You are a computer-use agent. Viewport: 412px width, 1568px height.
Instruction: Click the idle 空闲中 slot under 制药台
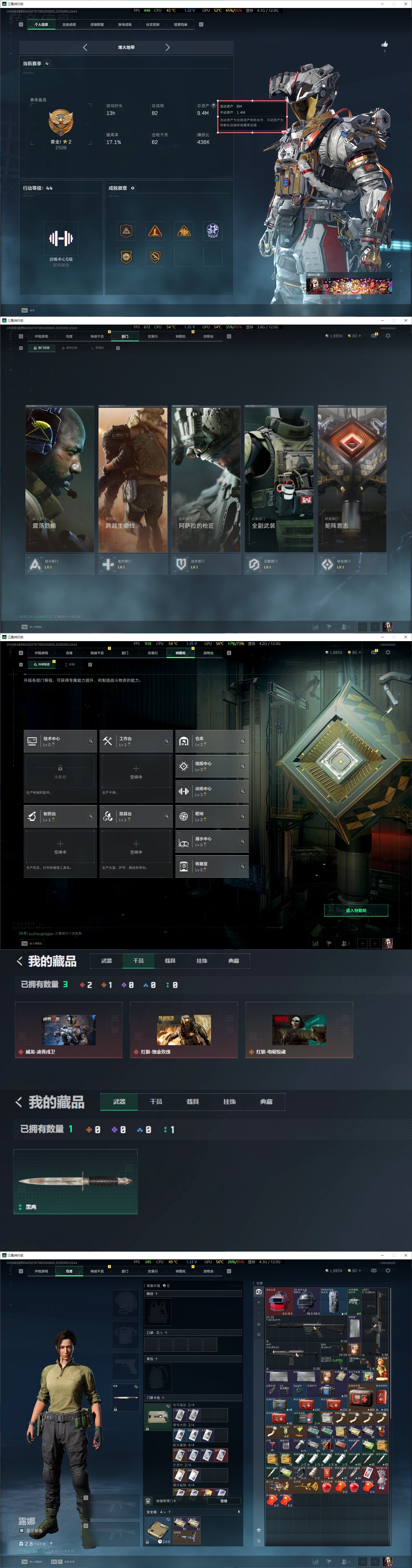pos(60,847)
